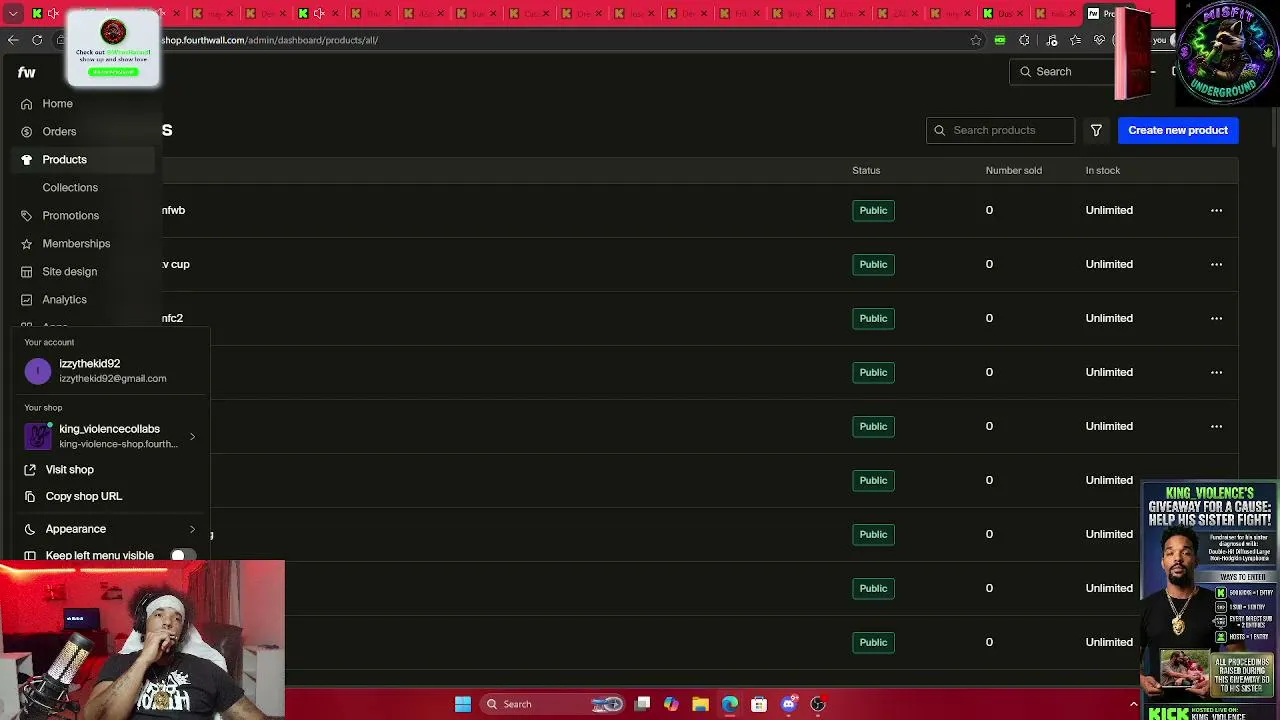
Task: Expand the Appearance submenu chevron
Action: click(192, 529)
